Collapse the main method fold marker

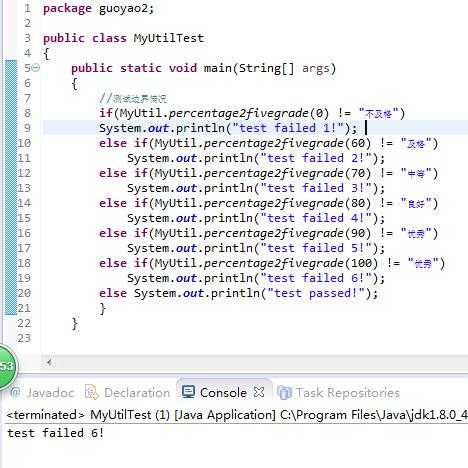pyautogui.click(x=36, y=68)
